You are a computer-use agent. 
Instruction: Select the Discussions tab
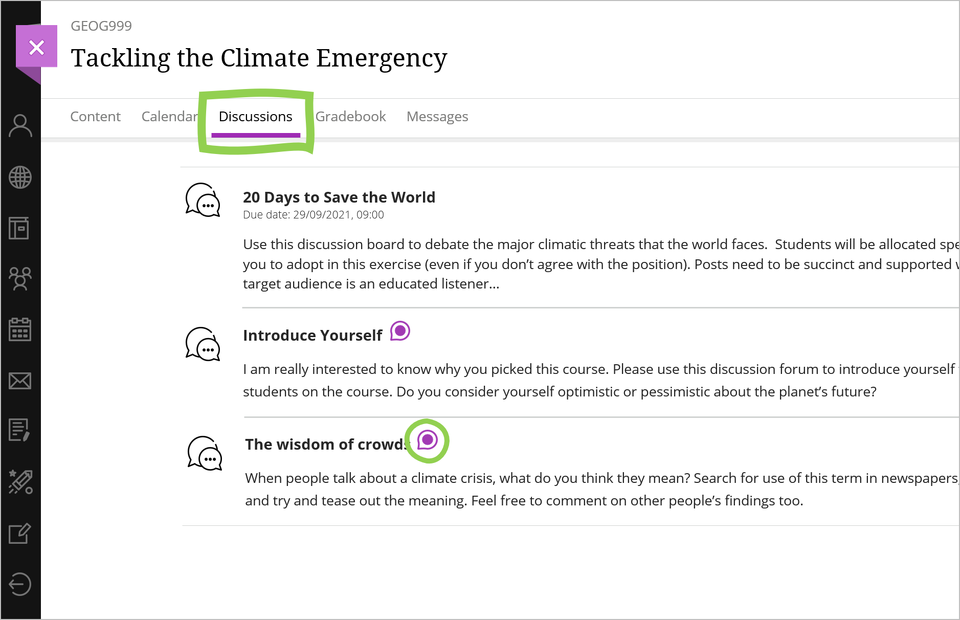255,117
